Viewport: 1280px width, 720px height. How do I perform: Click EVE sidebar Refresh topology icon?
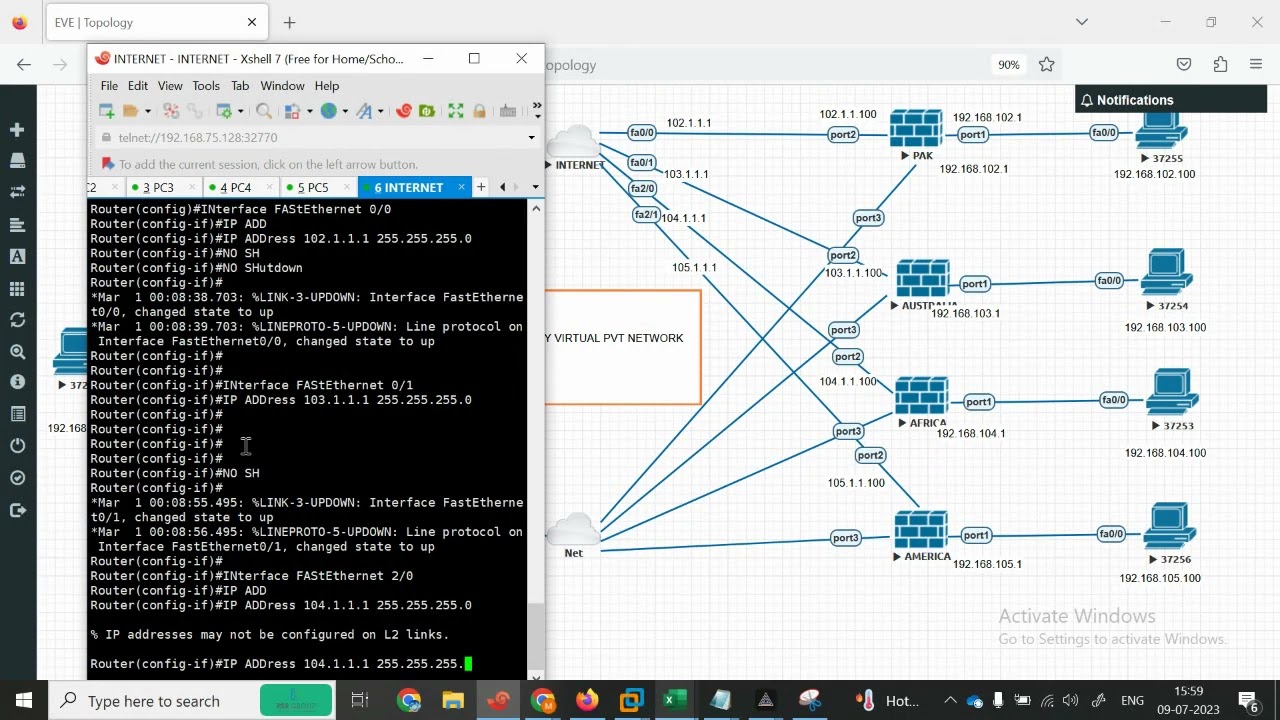tap(17, 320)
